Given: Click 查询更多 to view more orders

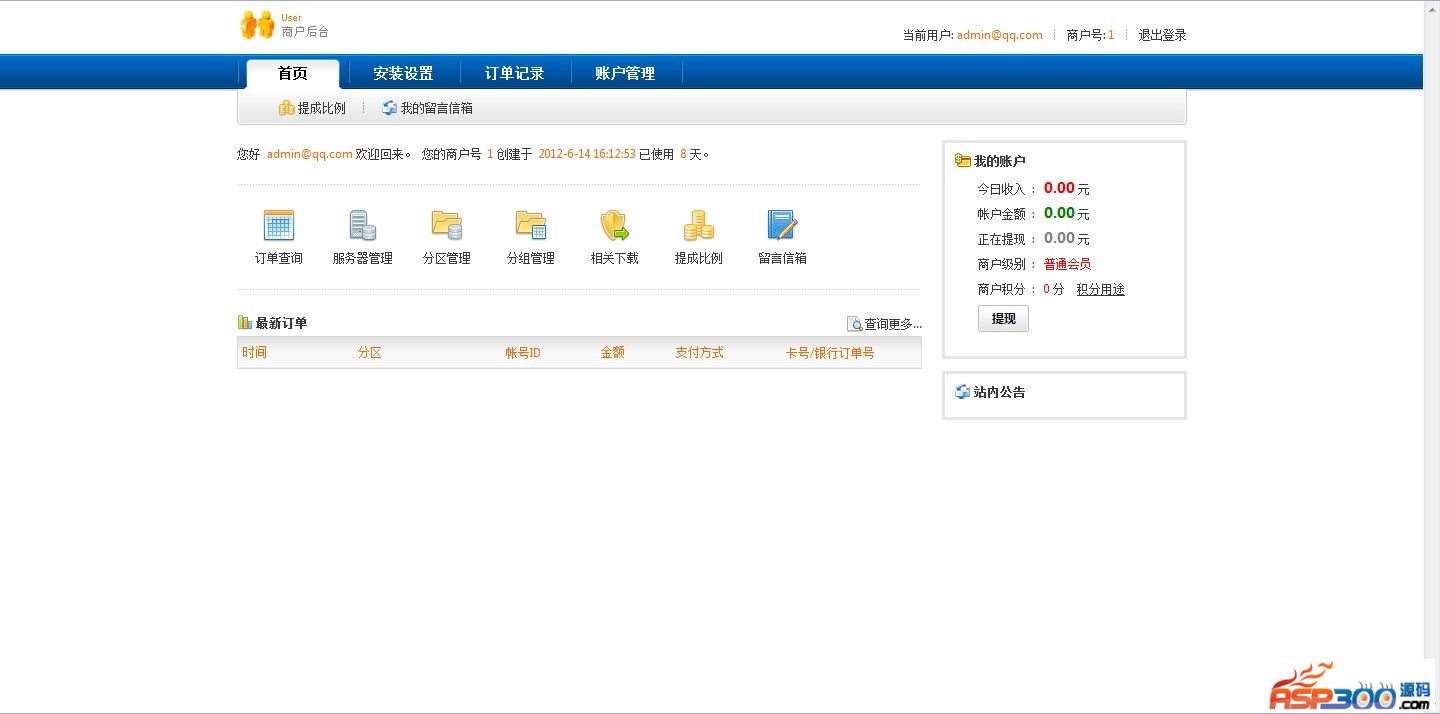Looking at the screenshot, I should [x=885, y=324].
